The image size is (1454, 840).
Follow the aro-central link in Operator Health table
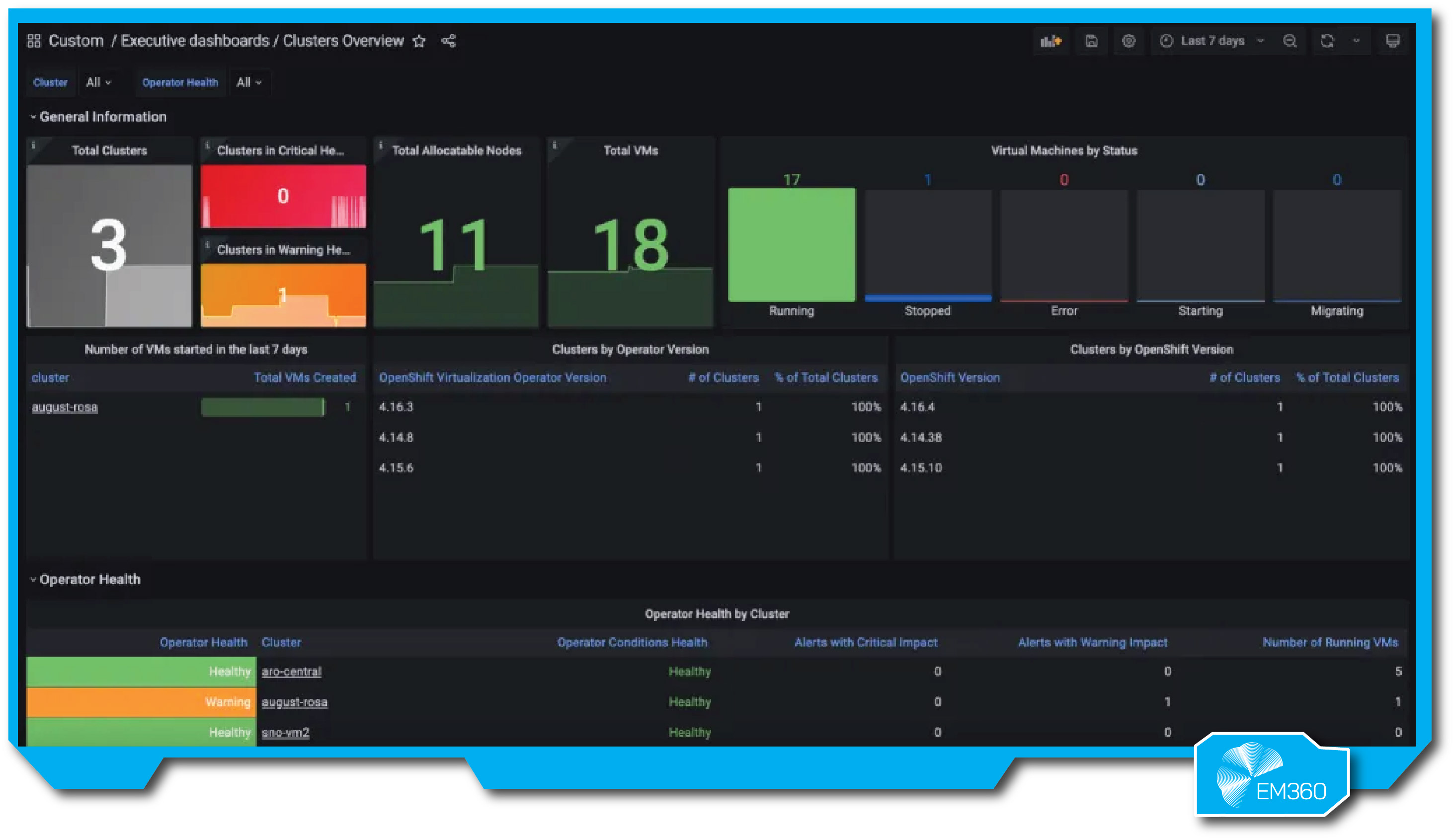pos(291,671)
